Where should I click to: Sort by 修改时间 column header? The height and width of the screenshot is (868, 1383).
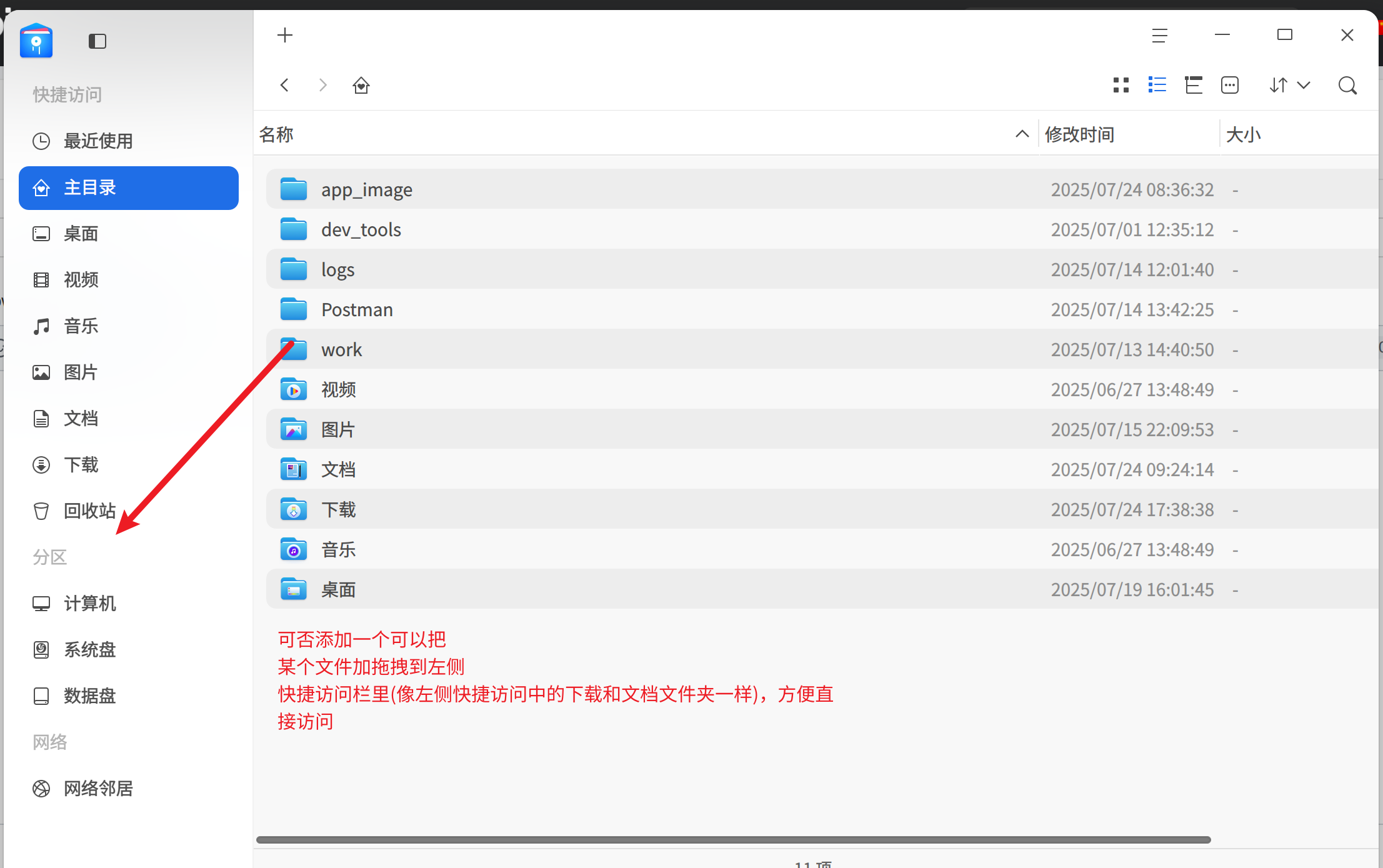tap(1129, 134)
